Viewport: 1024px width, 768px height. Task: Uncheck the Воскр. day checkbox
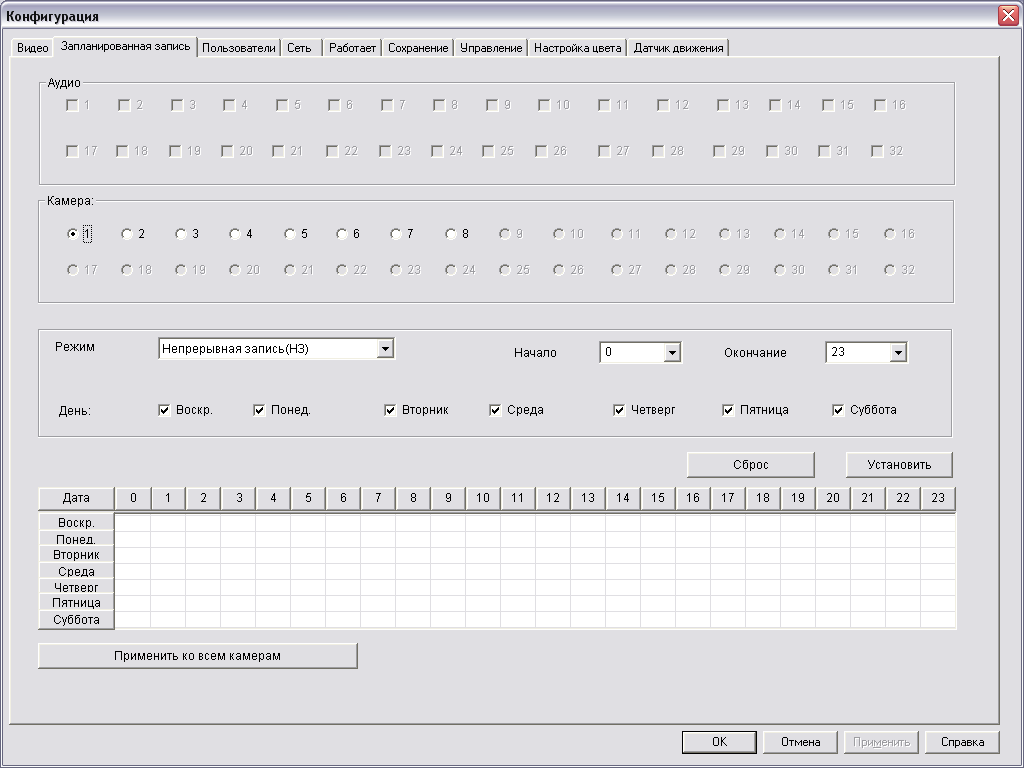tap(164, 410)
